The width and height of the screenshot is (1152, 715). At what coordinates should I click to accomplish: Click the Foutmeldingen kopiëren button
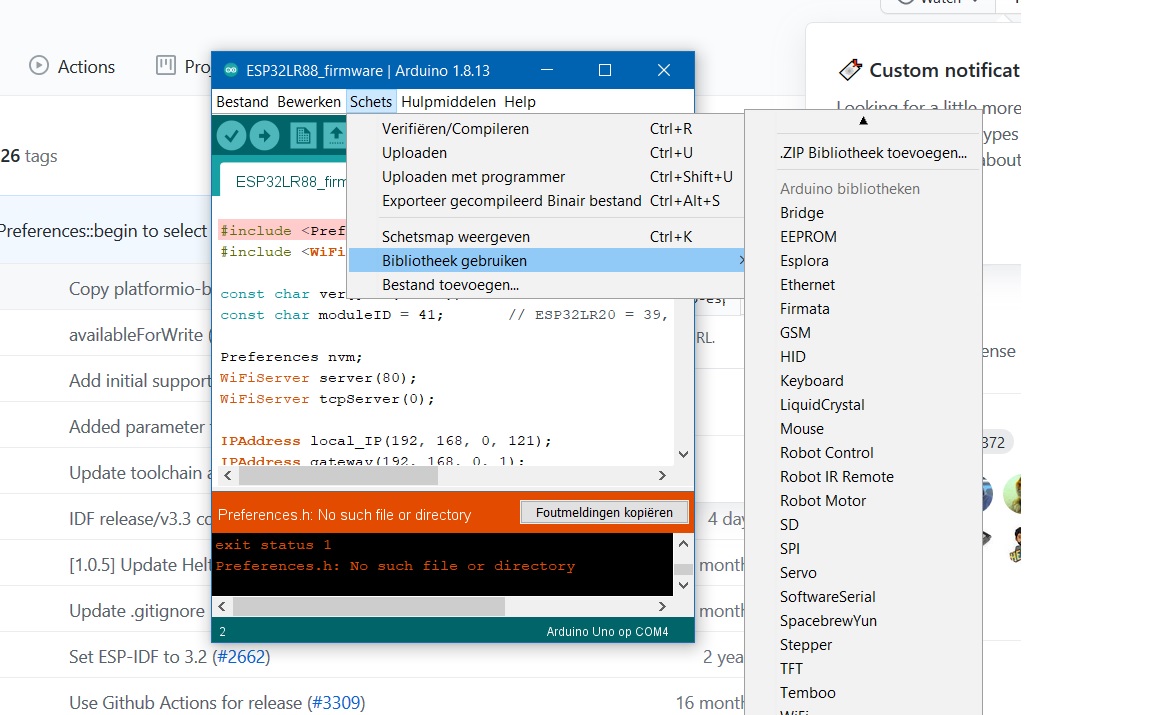[604, 512]
